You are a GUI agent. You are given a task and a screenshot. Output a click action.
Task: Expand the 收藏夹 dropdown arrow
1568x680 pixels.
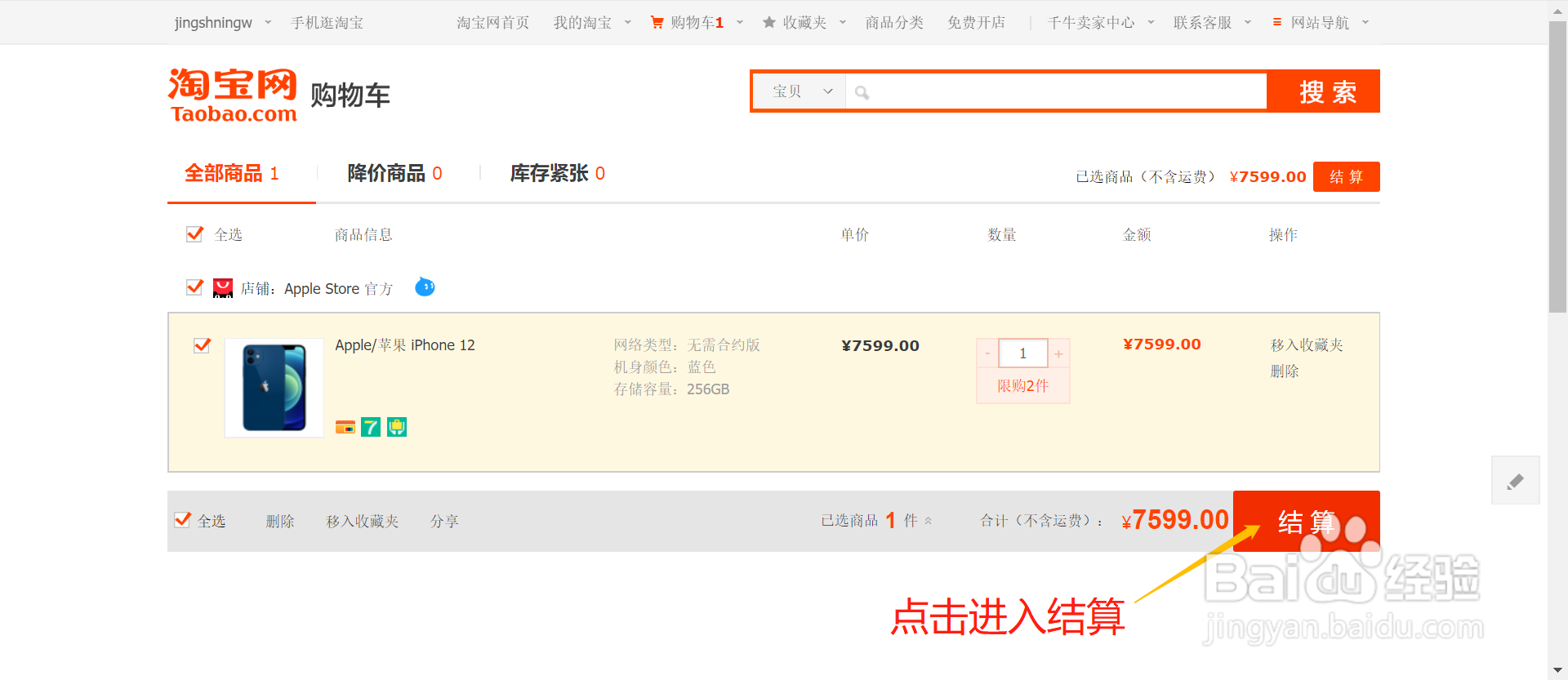[843, 23]
